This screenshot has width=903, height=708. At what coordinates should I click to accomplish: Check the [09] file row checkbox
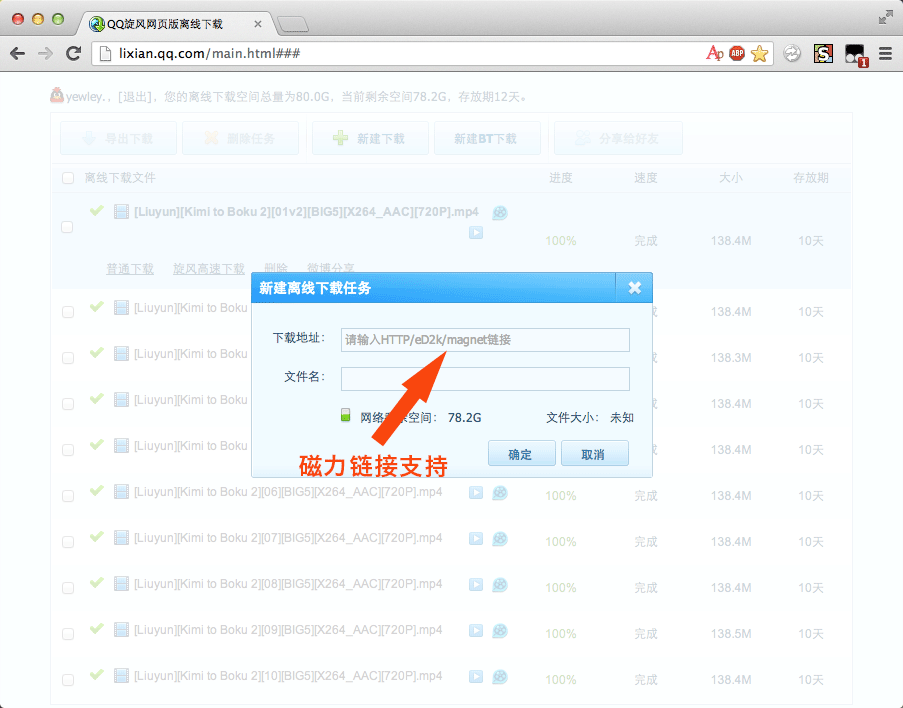(68, 634)
